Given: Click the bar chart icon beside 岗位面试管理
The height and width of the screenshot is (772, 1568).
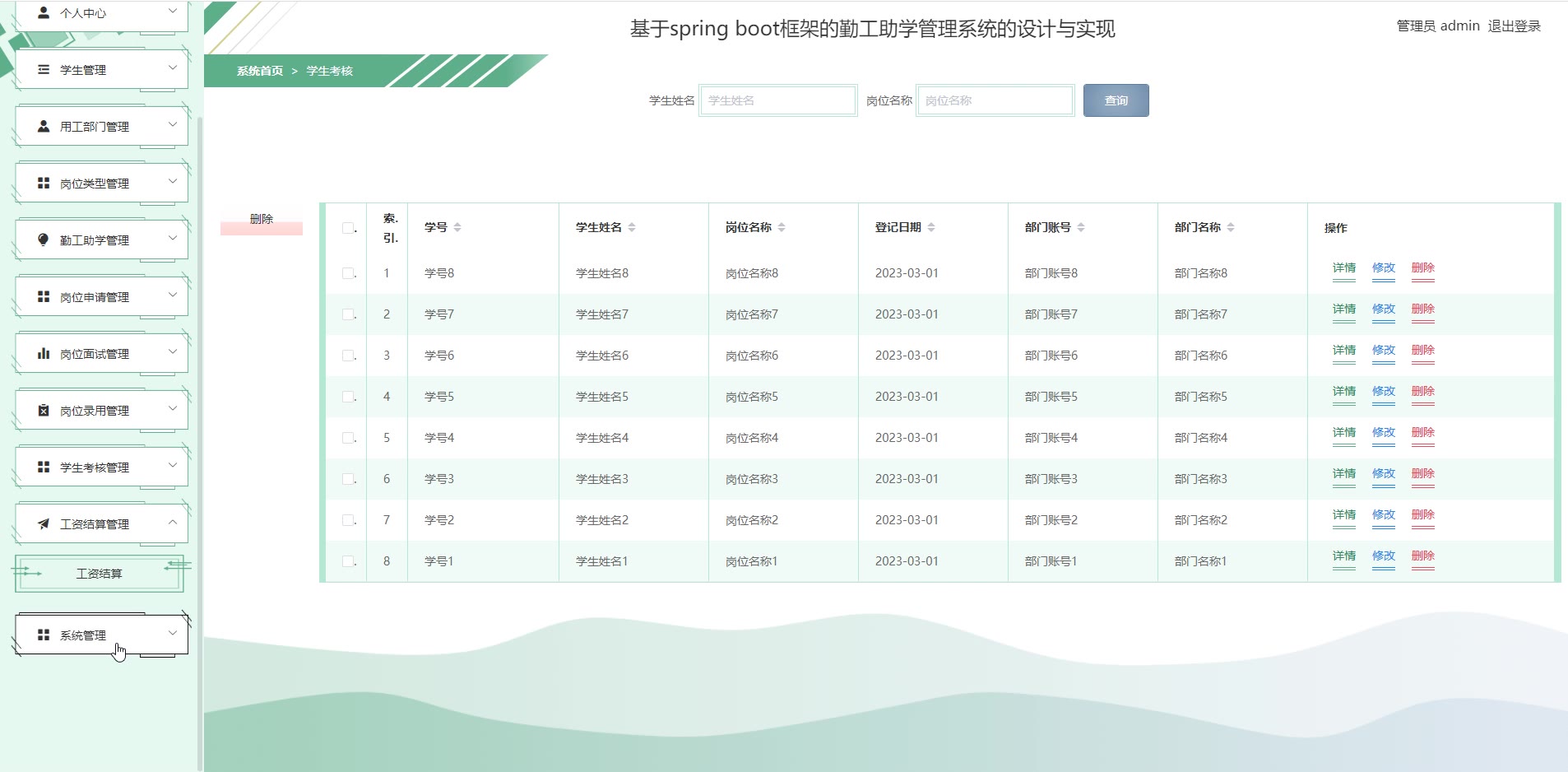Looking at the screenshot, I should pos(44,354).
